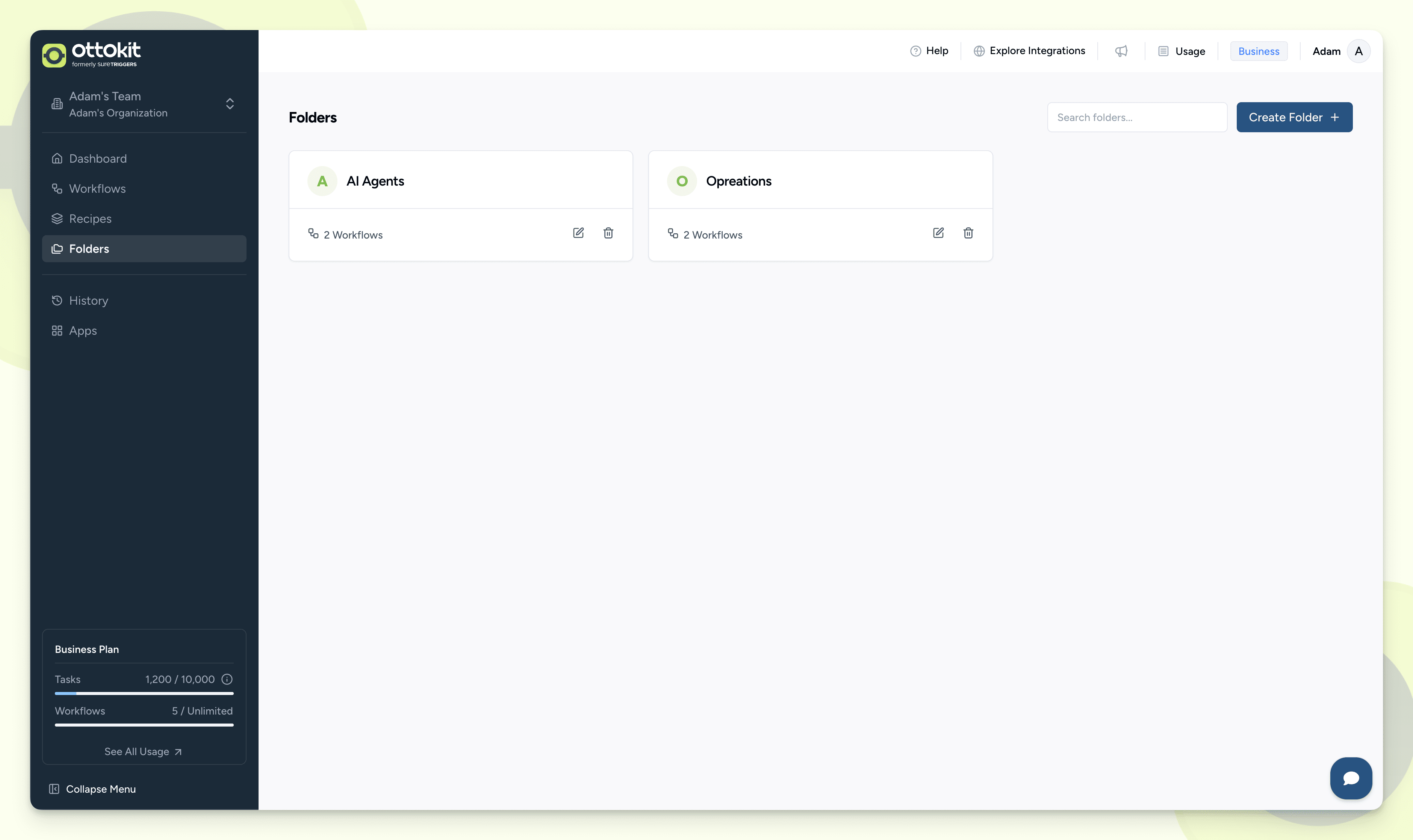Open See All Usage link
1413x840 pixels.
pos(143,752)
